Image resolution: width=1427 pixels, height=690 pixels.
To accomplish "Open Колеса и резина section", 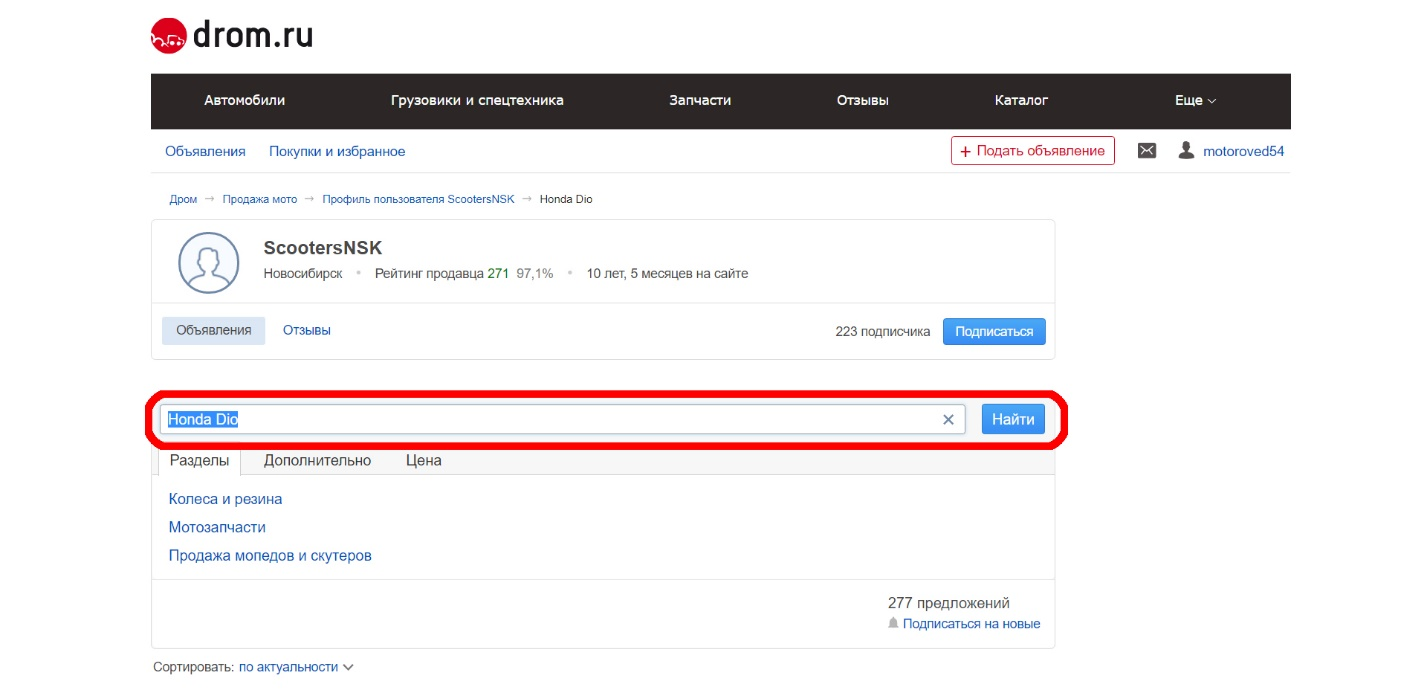I will point(225,499).
